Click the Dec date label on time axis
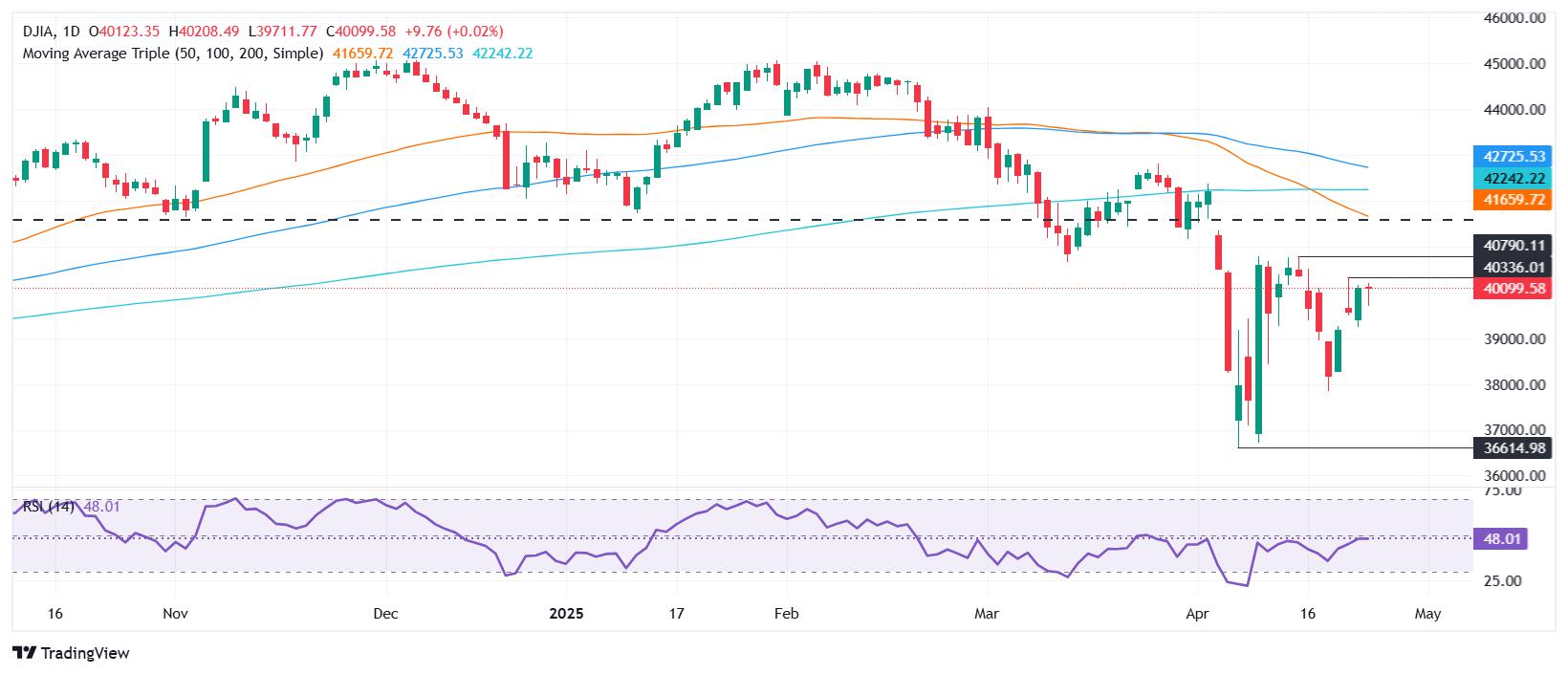 pyautogui.click(x=385, y=614)
